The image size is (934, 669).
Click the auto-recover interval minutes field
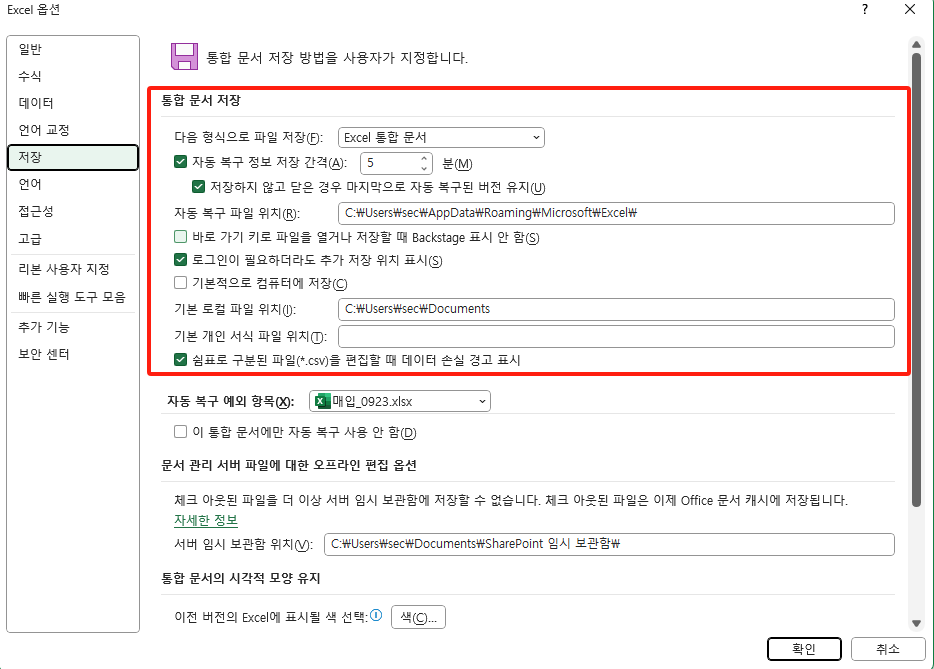point(390,163)
